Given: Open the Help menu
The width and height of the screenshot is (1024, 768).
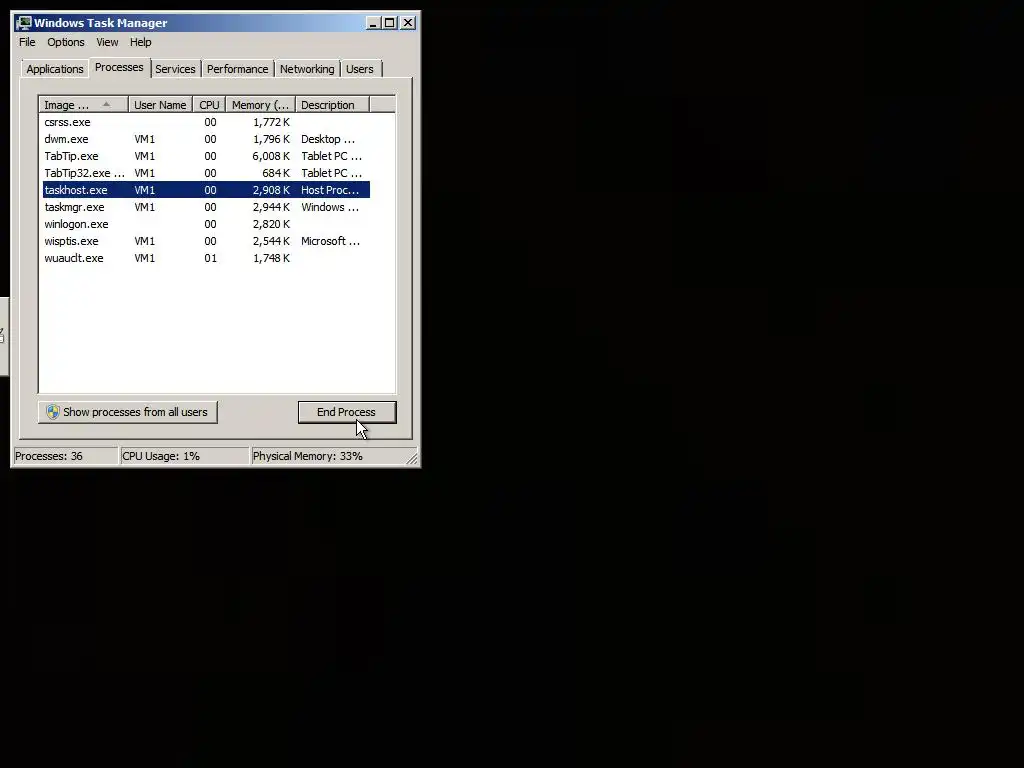Looking at the screenshot, I should (140, 42).
